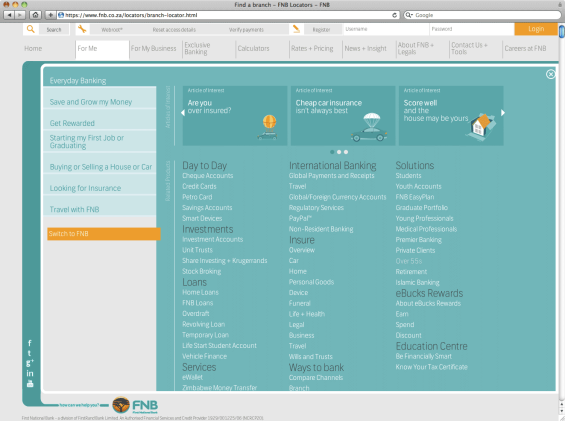
Task: Open 'Cheap car insurance' article card
Action: [x=343, y=116]
